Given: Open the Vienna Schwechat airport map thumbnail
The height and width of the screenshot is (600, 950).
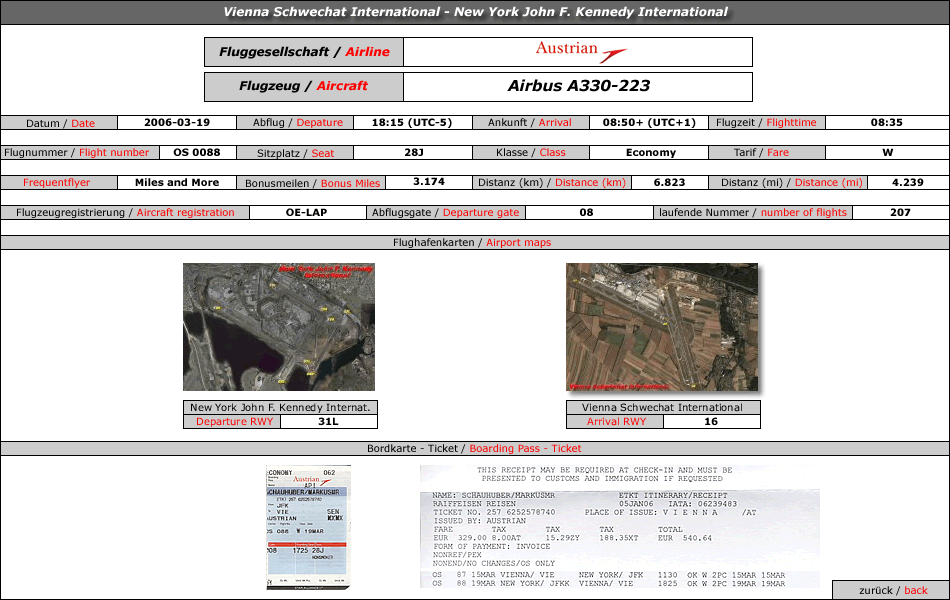Looking at the screenshot, I should coord(661,327).
